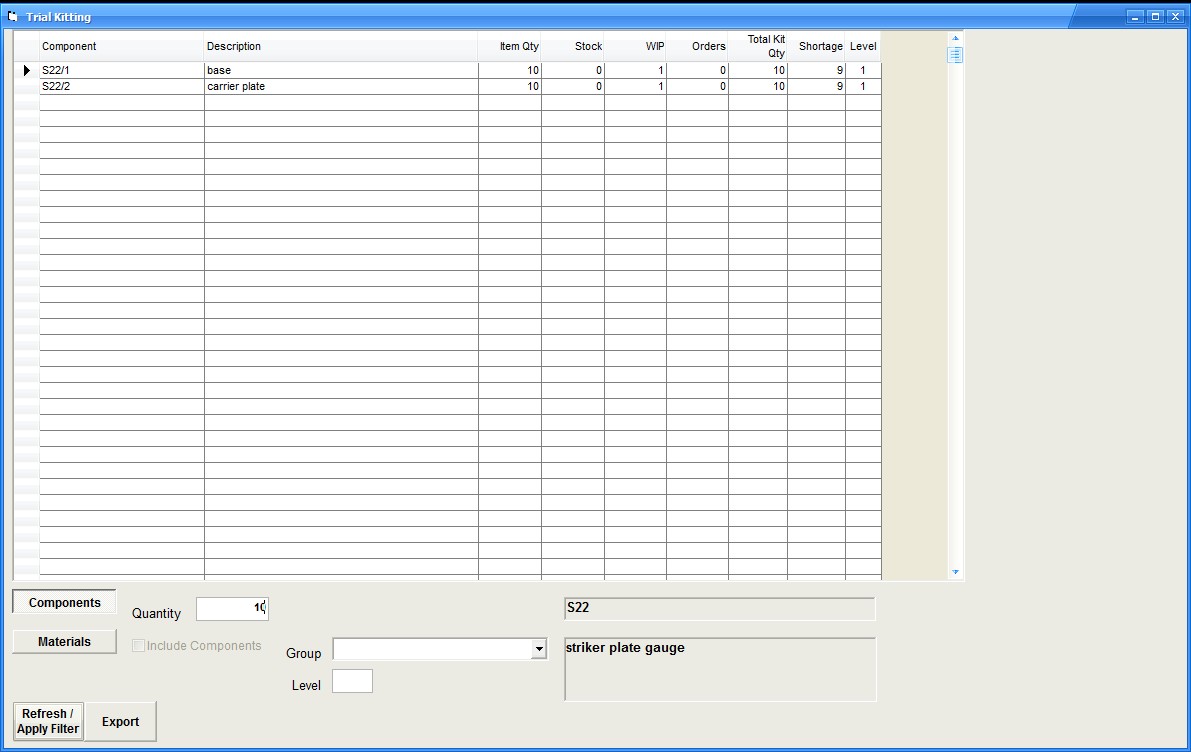
Task: Minimize the Trial Kitting window
Action: [1135, 16]
